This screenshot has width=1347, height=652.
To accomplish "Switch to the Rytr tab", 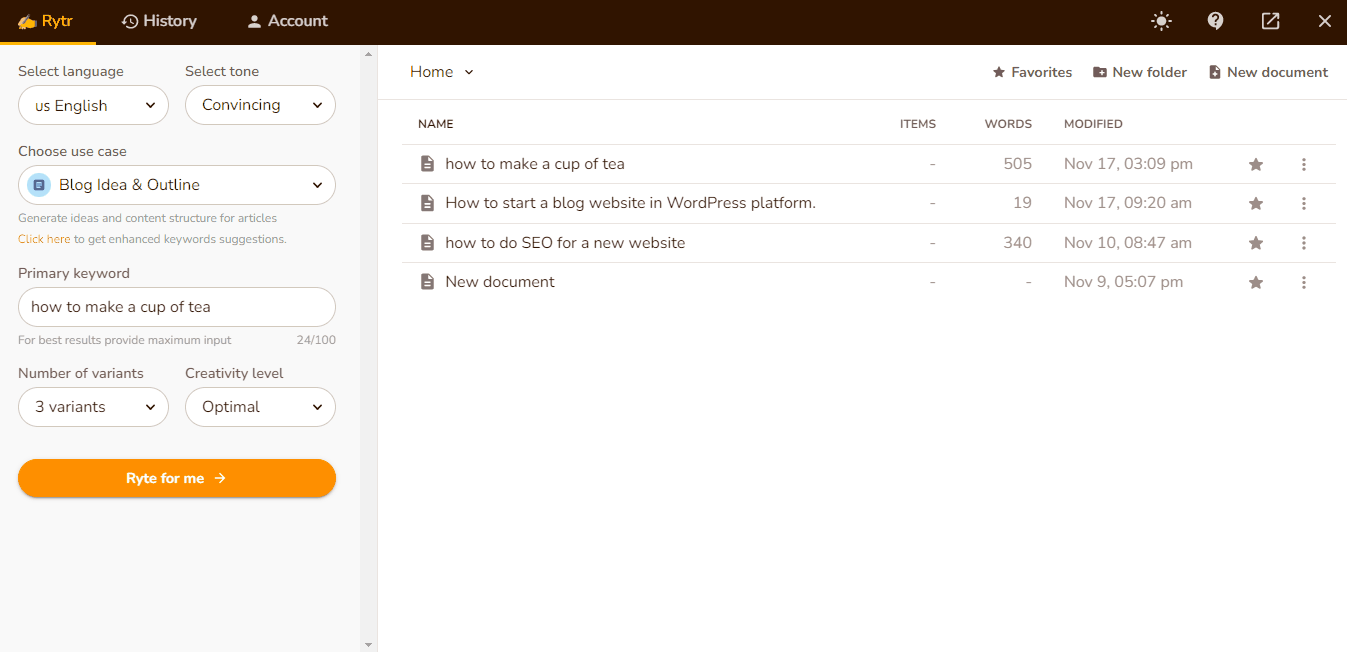I will click(x=46, y=21).
